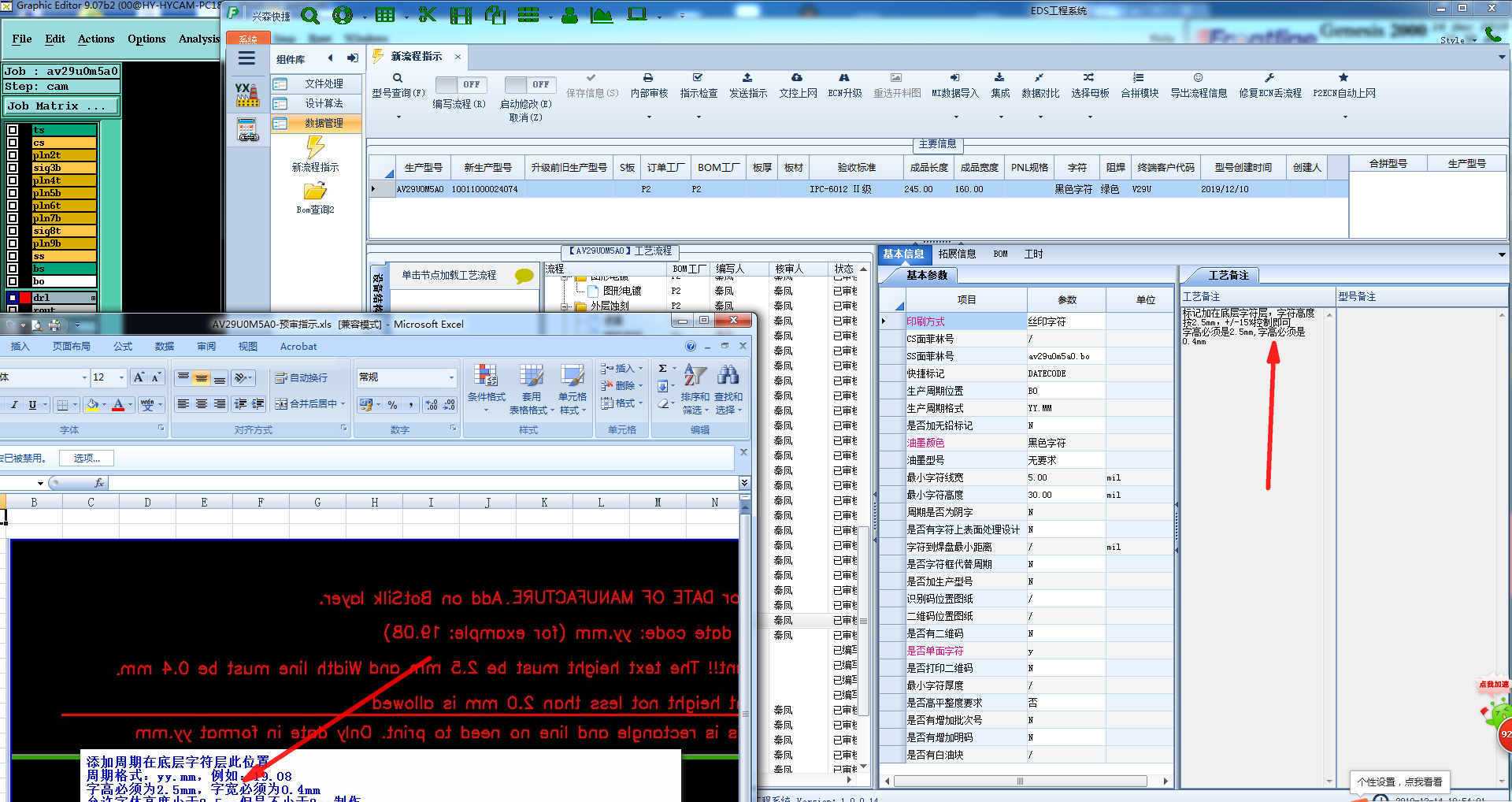Open Excel 公式 ribbon tab
This screenshot has height=802, width=1512.
pos(123,346)
